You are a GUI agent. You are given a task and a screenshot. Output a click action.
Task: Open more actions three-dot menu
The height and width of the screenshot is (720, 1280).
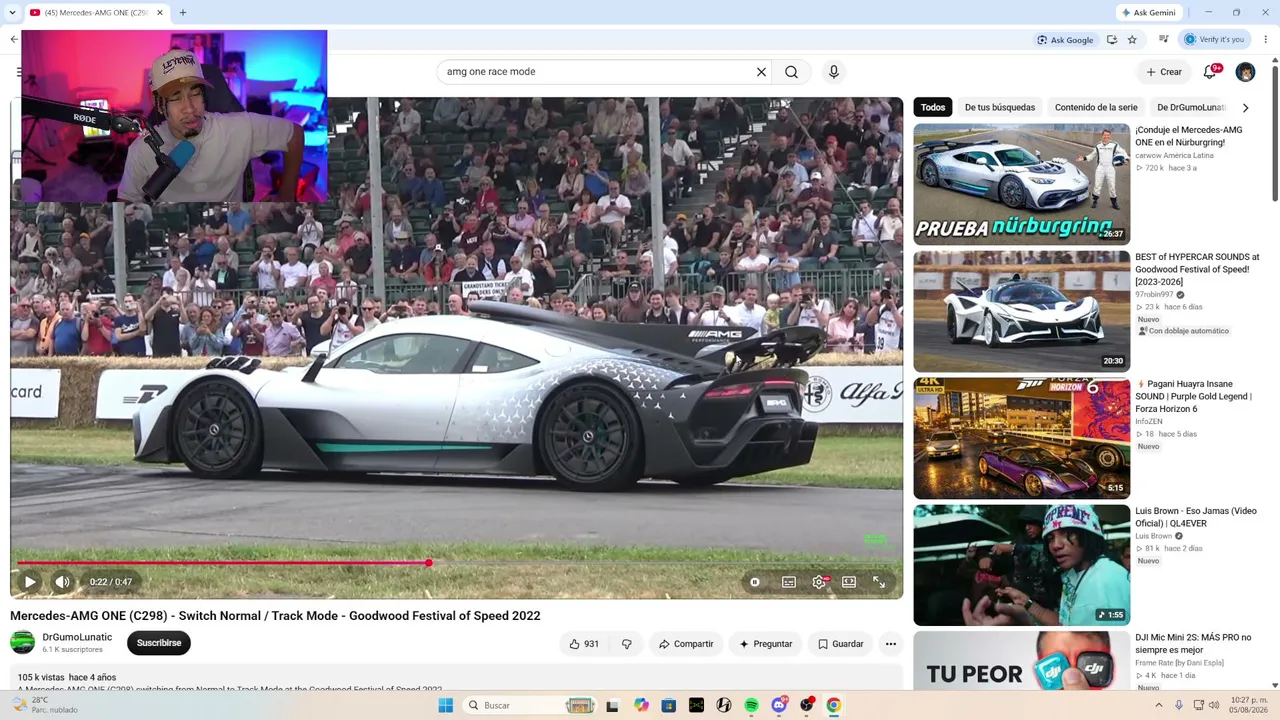[x=891, y=644]
